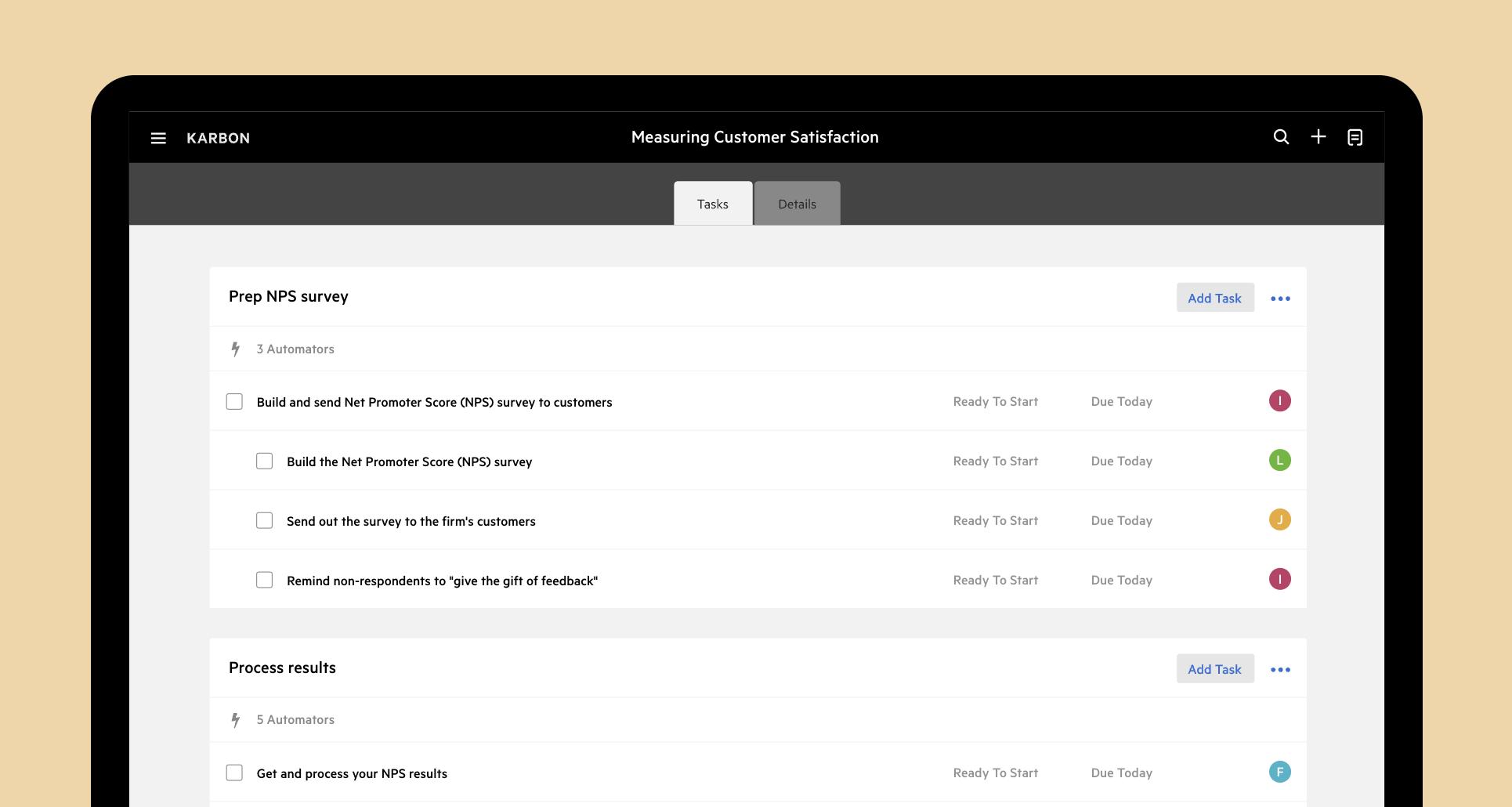The width and height of the screenshot is (1512, 807).
Task: Select the Tasks tab
Action: pyautogui.click(x=712, y=204)
